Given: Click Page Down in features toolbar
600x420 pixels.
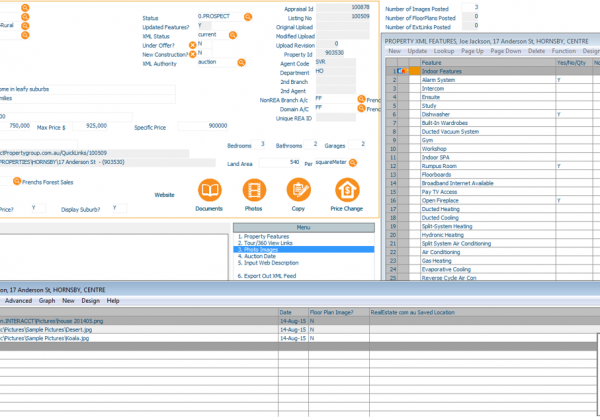Looking at the screenshot, I should pos(505,51).
